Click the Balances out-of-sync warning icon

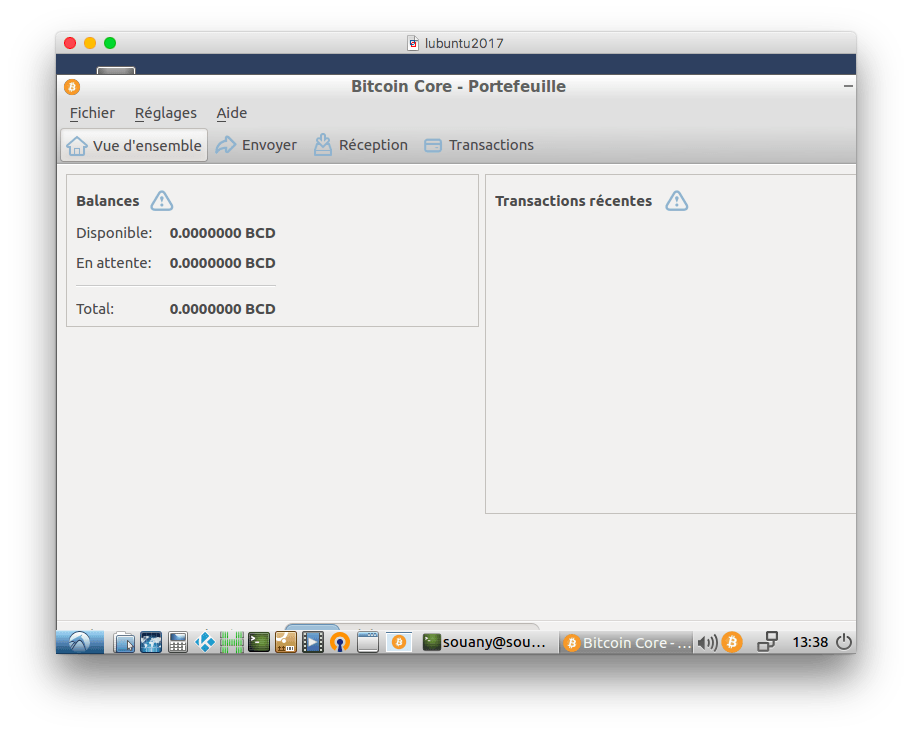[x=162, y=201]
